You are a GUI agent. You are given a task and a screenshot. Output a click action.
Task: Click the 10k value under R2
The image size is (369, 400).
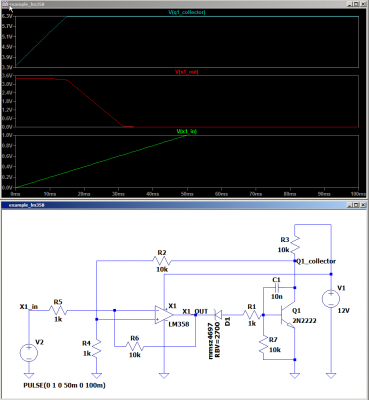162,269
